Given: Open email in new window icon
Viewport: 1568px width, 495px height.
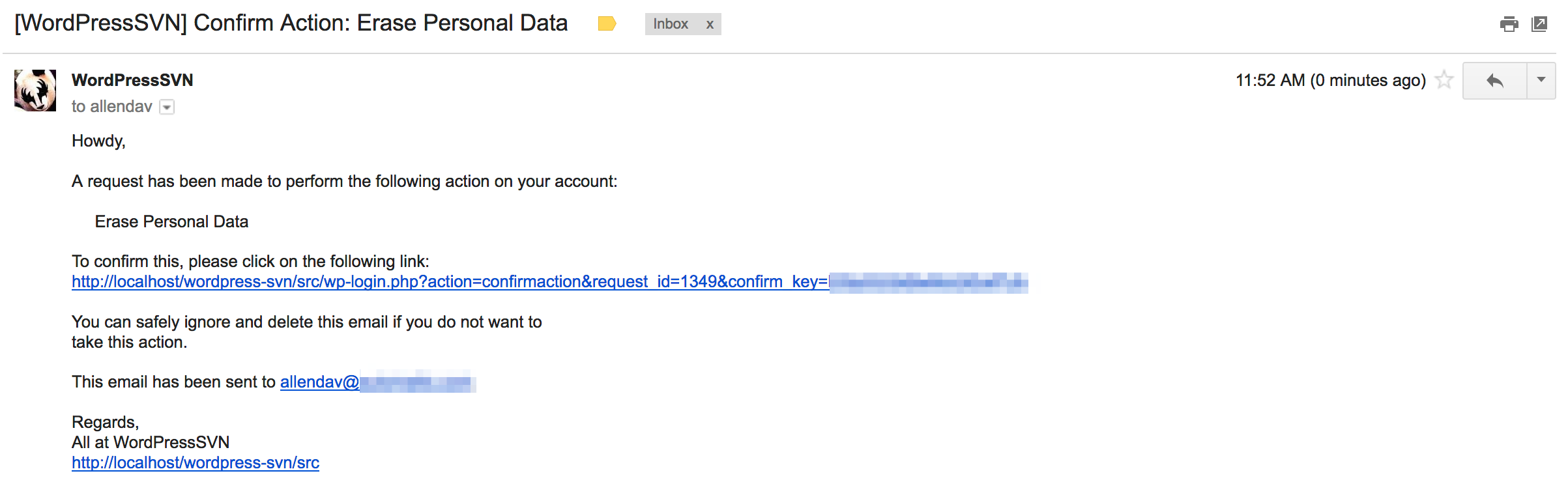Looking at the screenshot, I should [1539, 24].
